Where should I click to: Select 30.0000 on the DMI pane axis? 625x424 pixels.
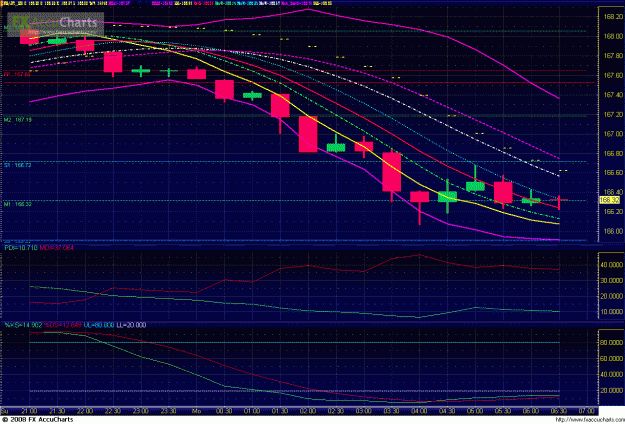tap(613, 281)
